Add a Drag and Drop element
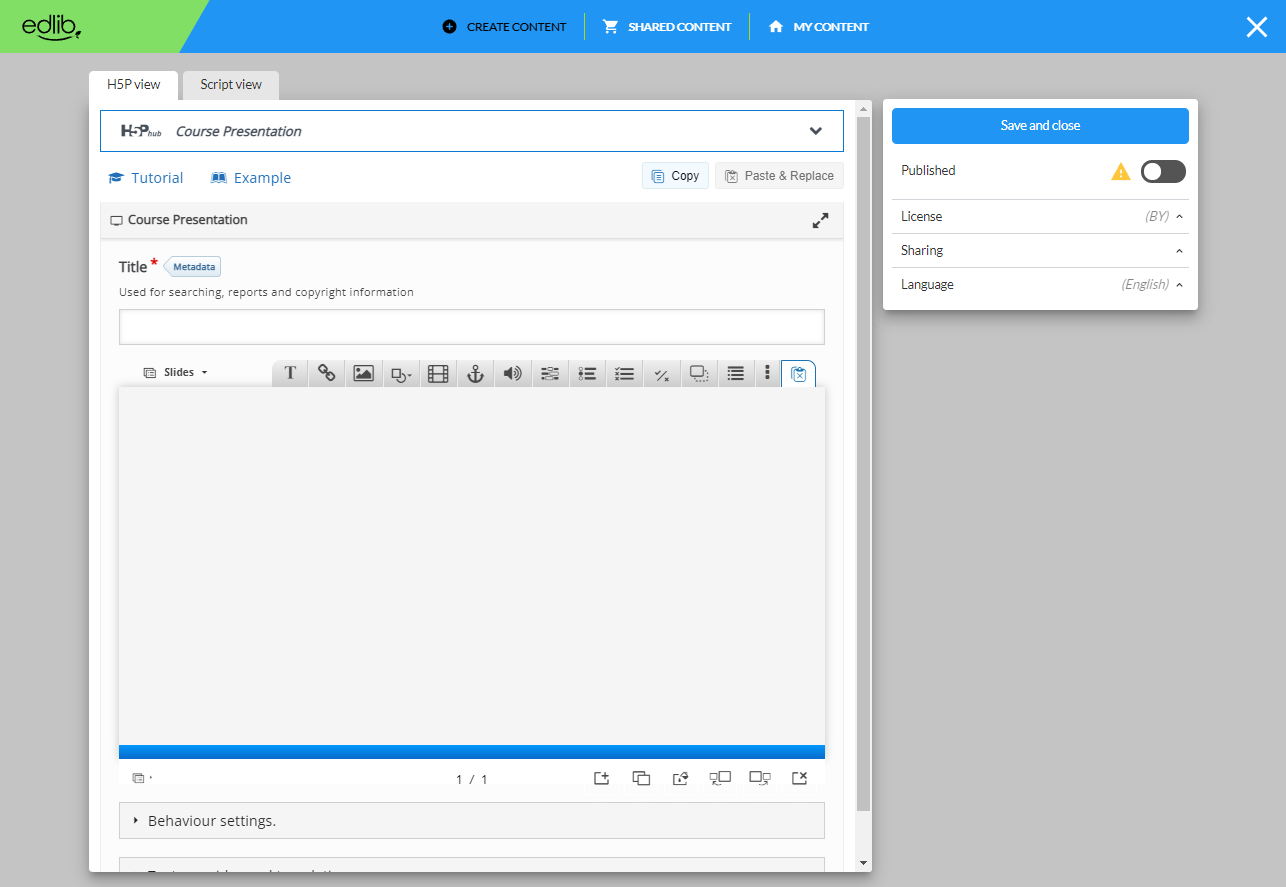The image size is (1286, 887). pos(699,373)
